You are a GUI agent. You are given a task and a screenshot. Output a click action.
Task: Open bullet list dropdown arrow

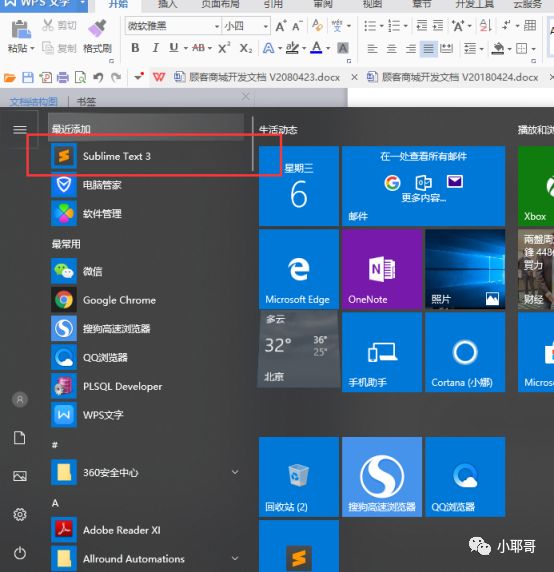coord(381,26)
